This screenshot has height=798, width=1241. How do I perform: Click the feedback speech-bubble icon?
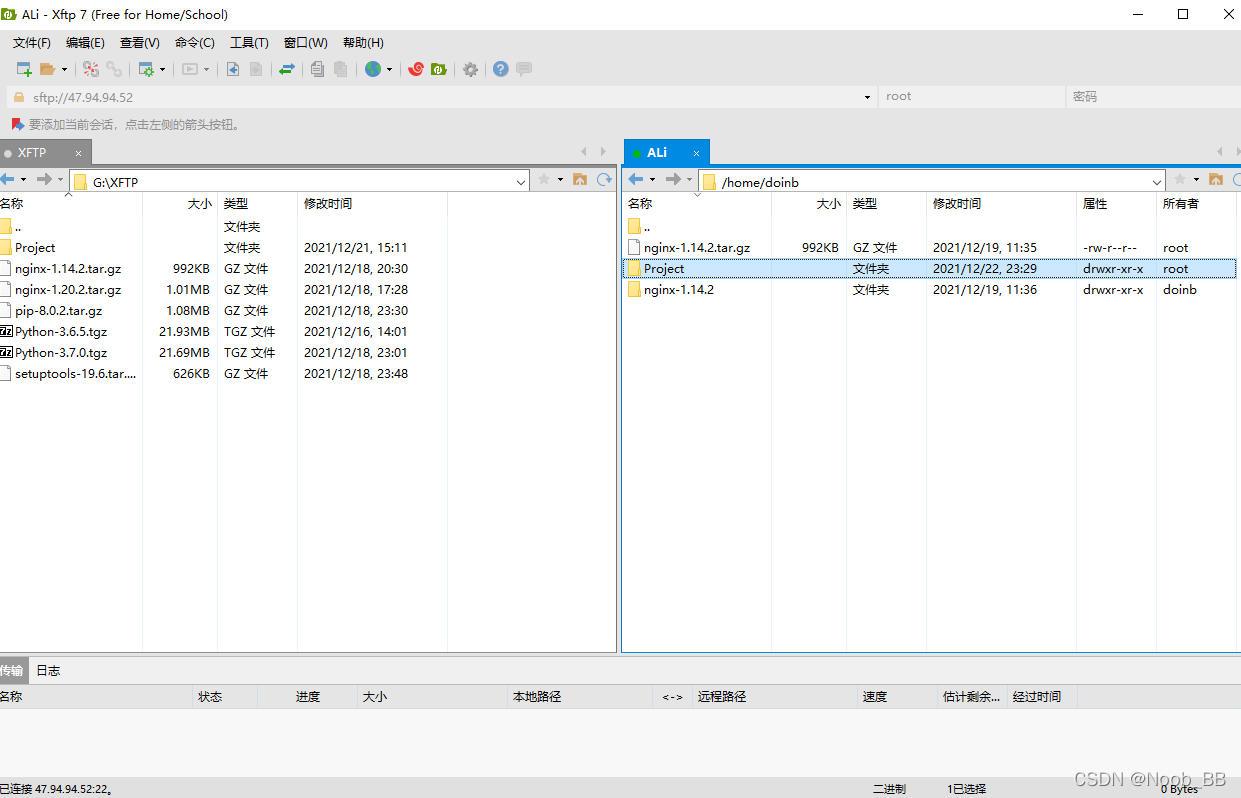pos(524,69)
